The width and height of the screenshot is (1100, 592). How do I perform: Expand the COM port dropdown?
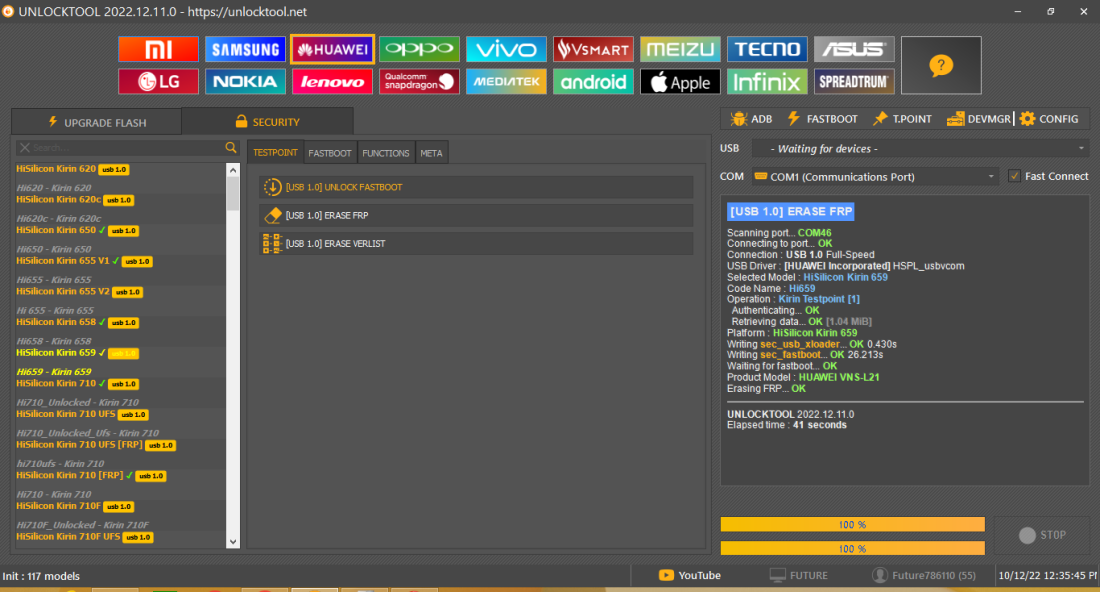[x=991, y=177]
